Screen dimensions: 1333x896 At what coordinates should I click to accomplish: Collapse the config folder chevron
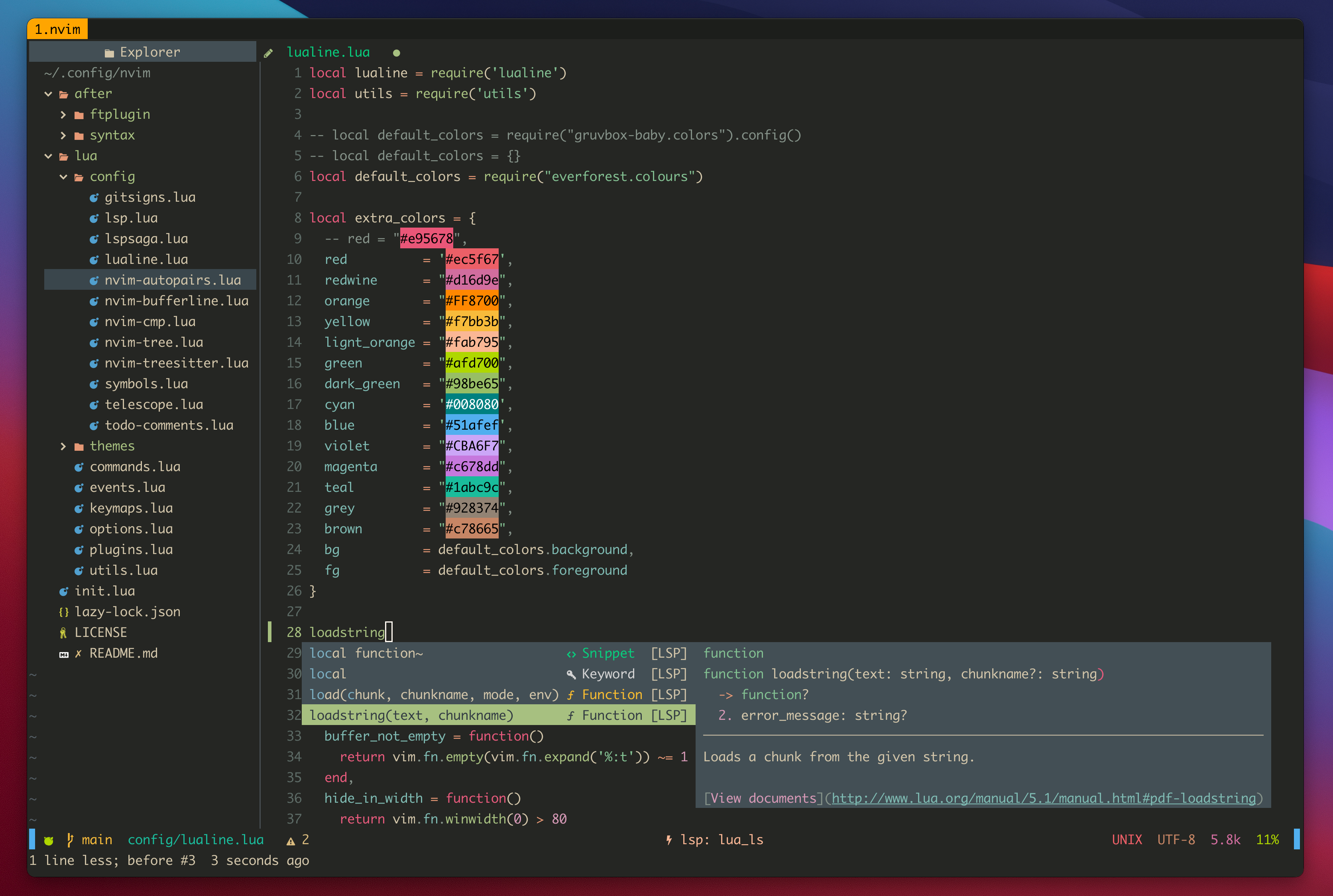63,177
